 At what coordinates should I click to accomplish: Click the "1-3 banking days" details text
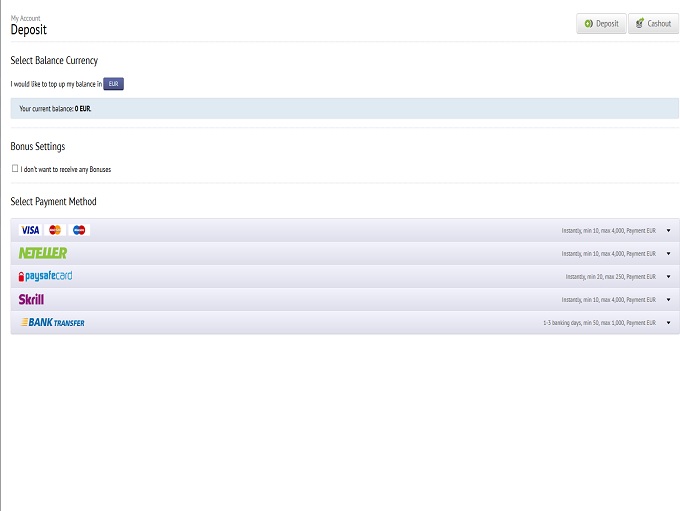[599, 323]
